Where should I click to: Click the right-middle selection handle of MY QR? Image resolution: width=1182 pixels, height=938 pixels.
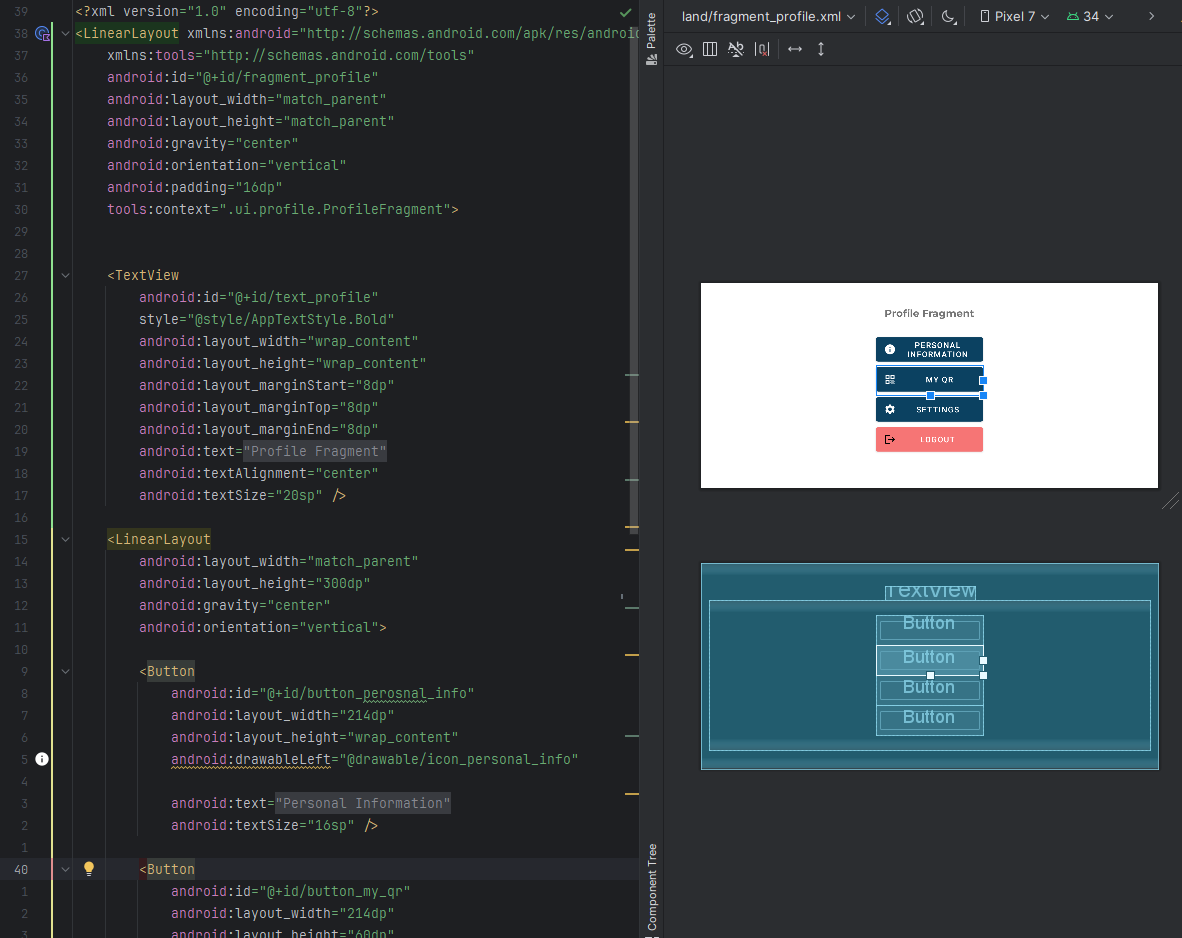(983, 381)
